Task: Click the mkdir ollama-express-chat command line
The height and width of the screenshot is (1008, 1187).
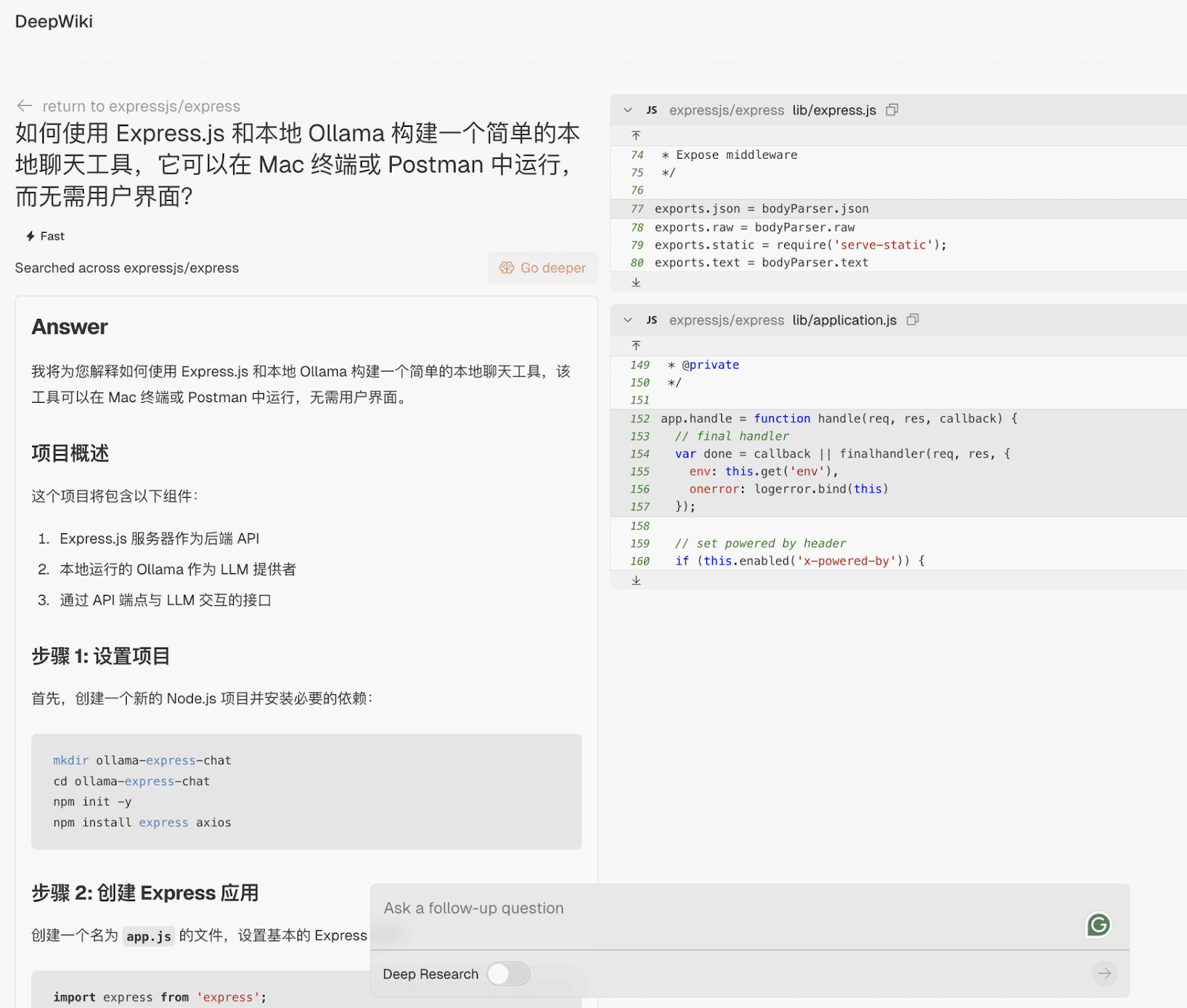Action: [x=142, y=760]
